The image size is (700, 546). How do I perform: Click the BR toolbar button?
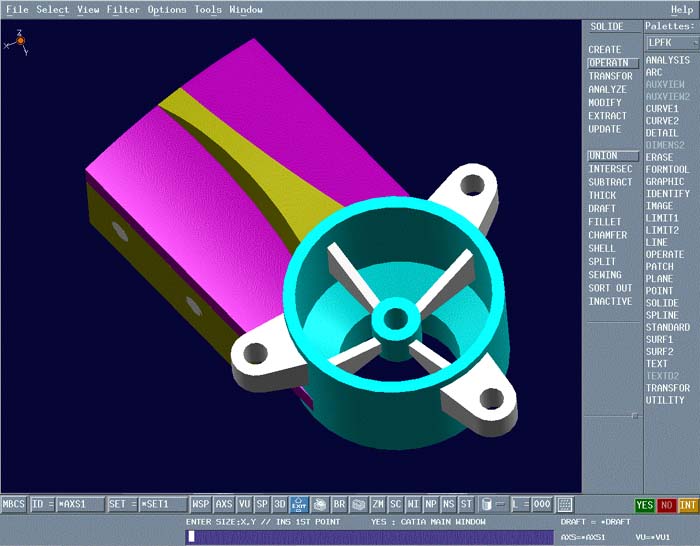coord(340,505)
